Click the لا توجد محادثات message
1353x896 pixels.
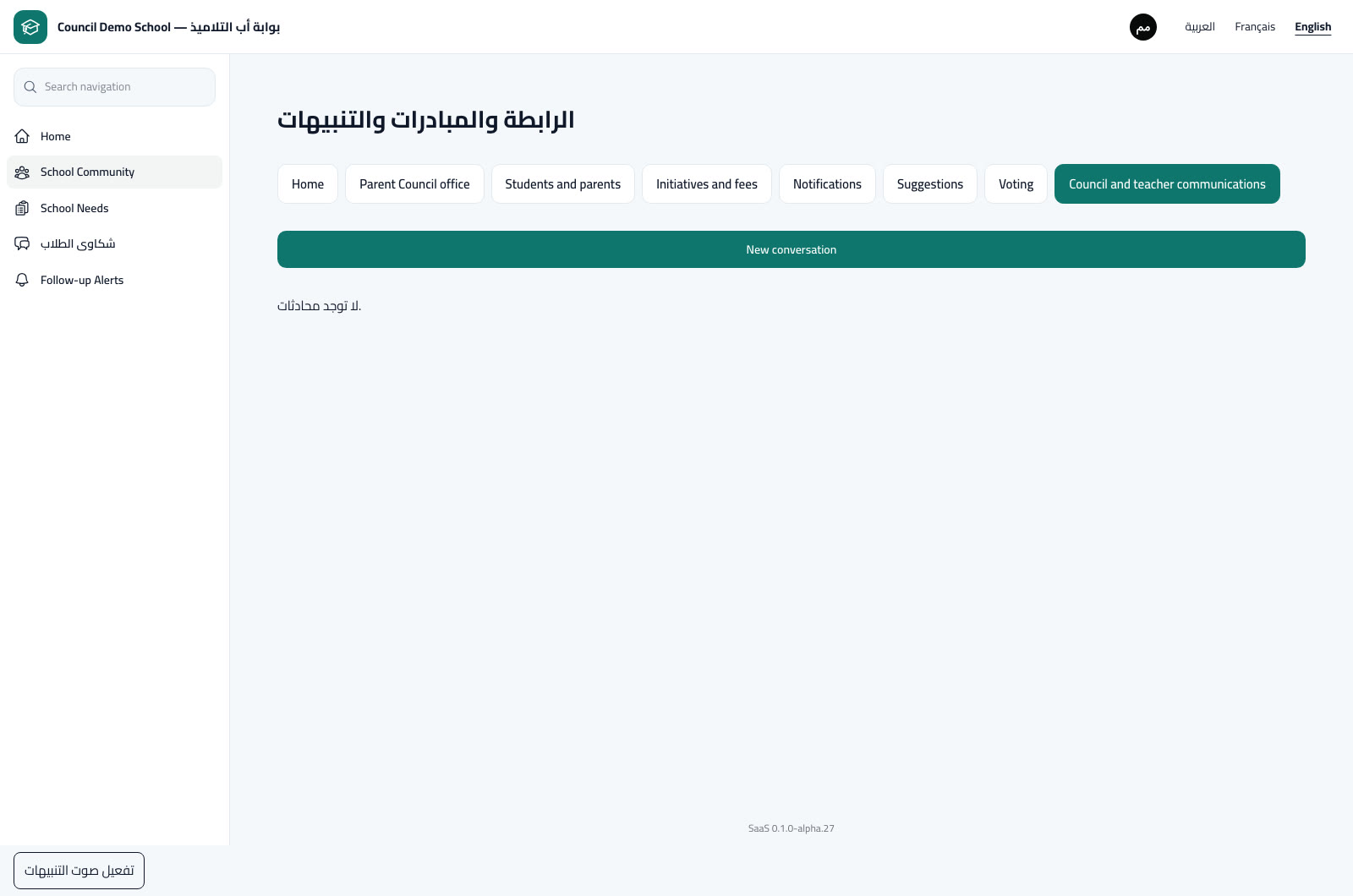tap(319, 306)
